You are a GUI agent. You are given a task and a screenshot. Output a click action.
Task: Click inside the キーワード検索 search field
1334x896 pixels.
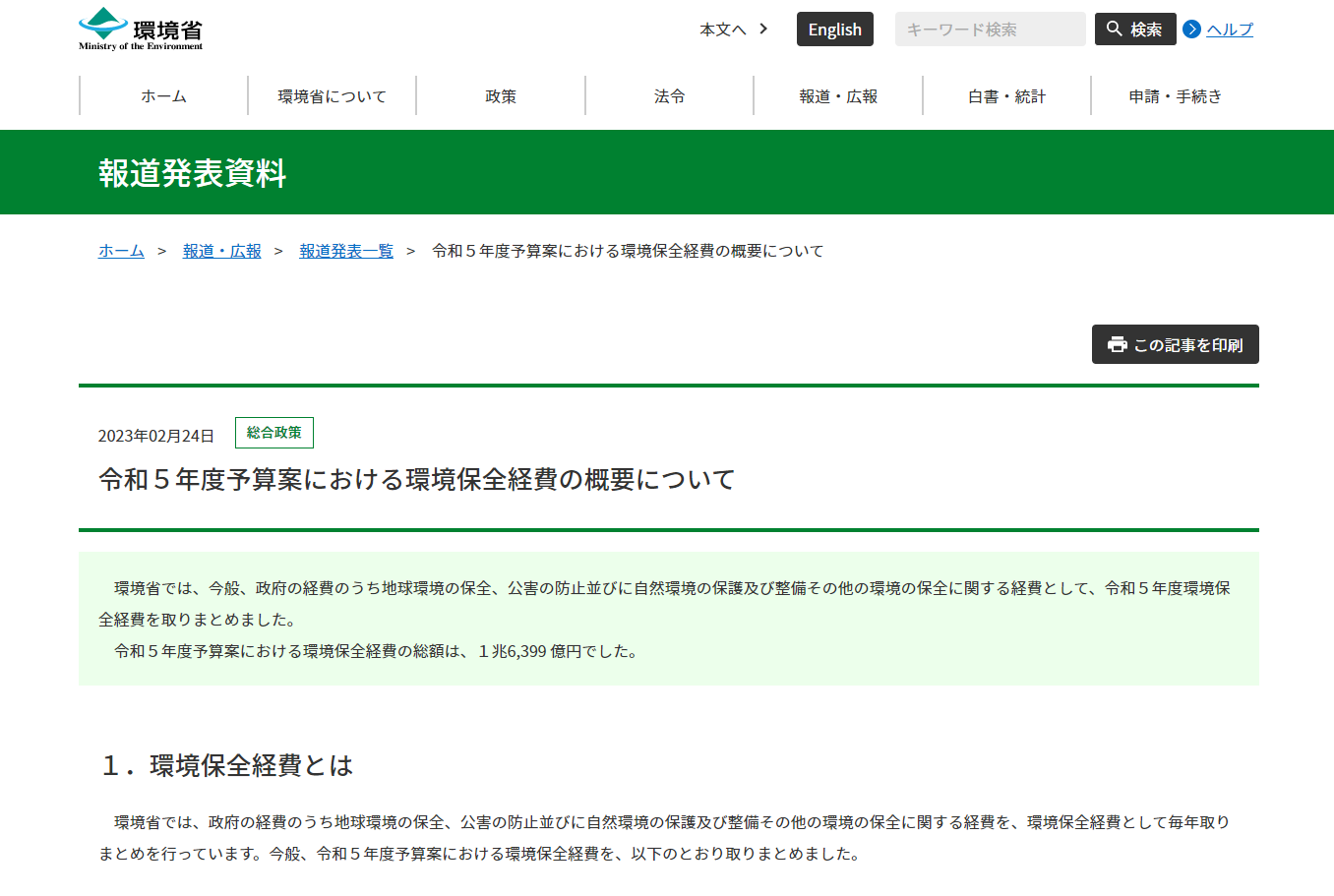[x=989, y=29]
